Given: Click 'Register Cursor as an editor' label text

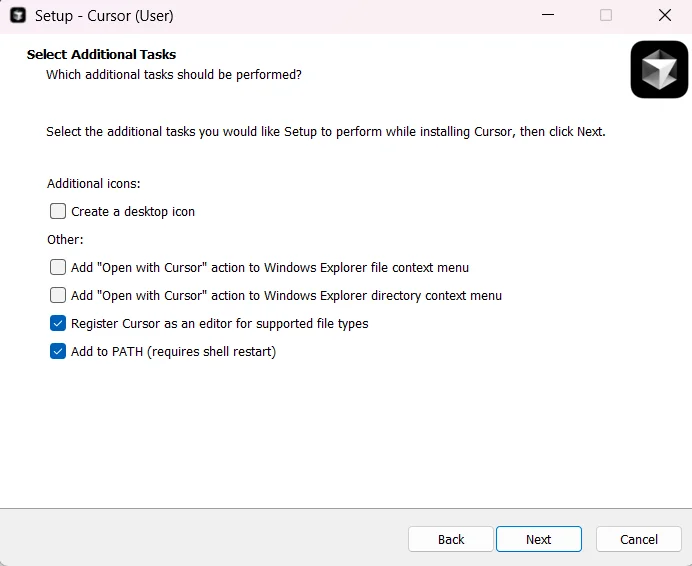Looking at the screenshot, I should [220, 324].
